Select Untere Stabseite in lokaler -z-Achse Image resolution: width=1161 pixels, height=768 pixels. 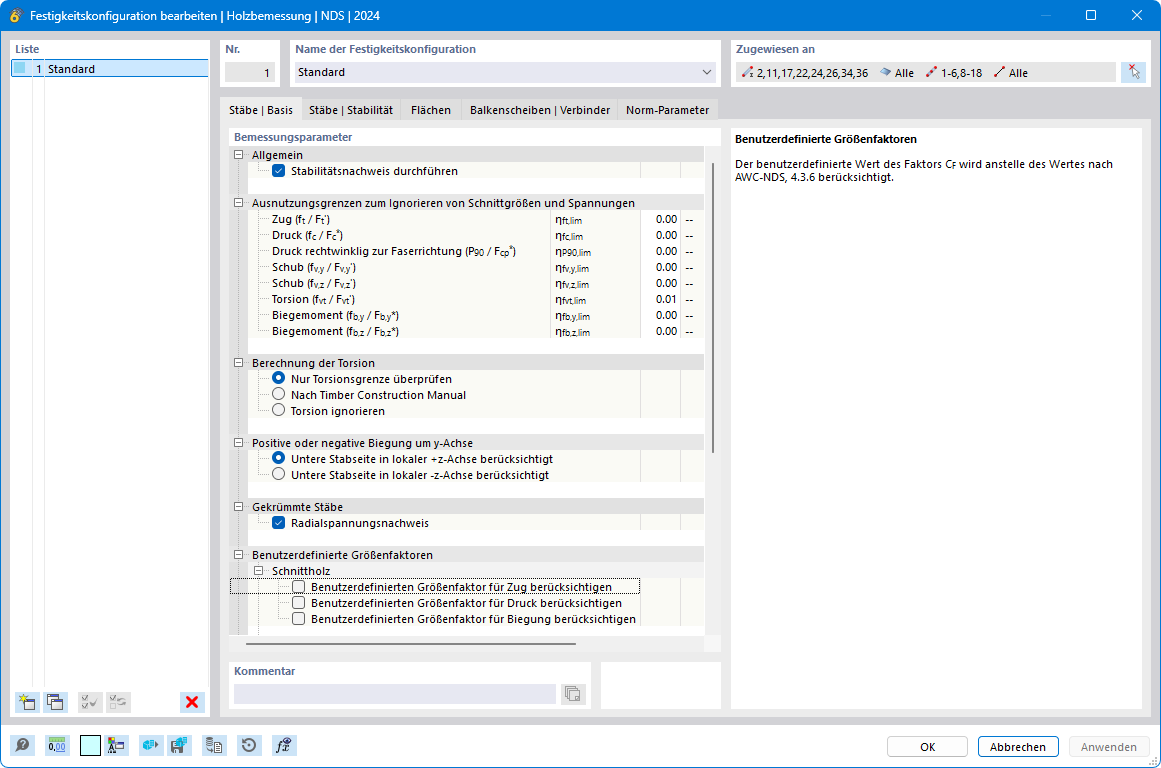(278, 474)
